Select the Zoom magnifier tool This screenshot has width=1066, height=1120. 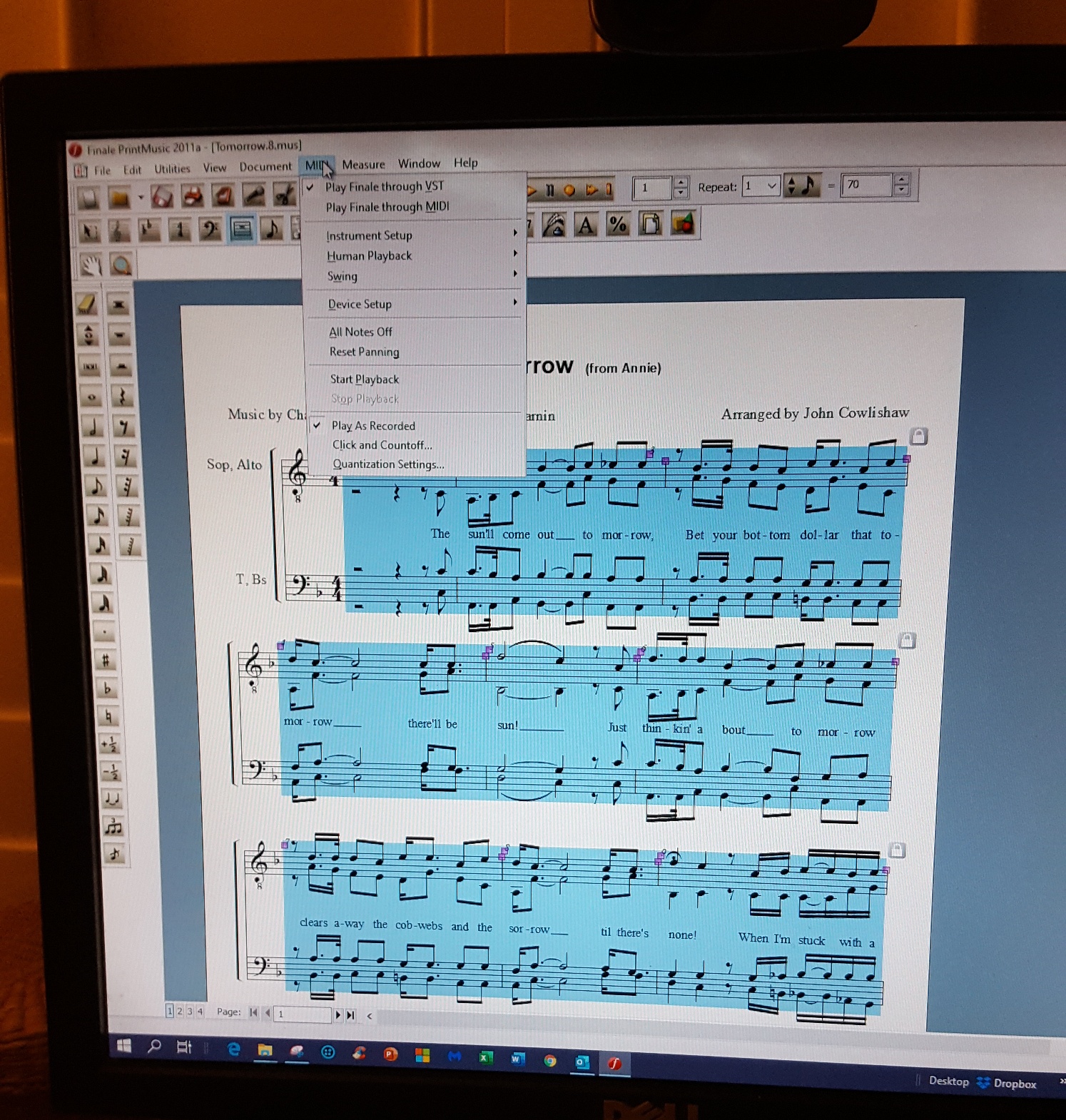[x=122, y=265]
